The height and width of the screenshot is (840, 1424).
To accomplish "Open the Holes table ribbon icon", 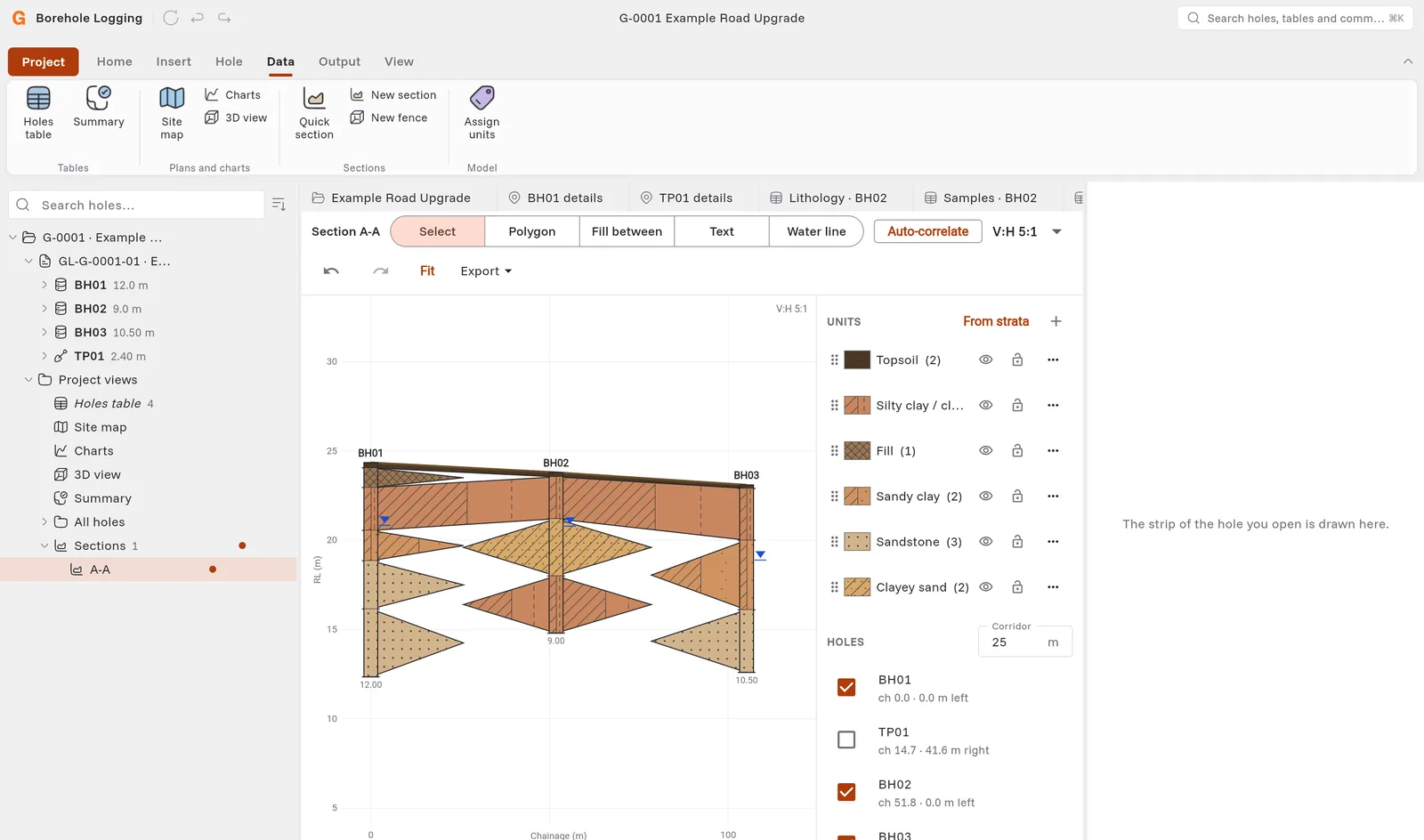I will tap(38, 112).
